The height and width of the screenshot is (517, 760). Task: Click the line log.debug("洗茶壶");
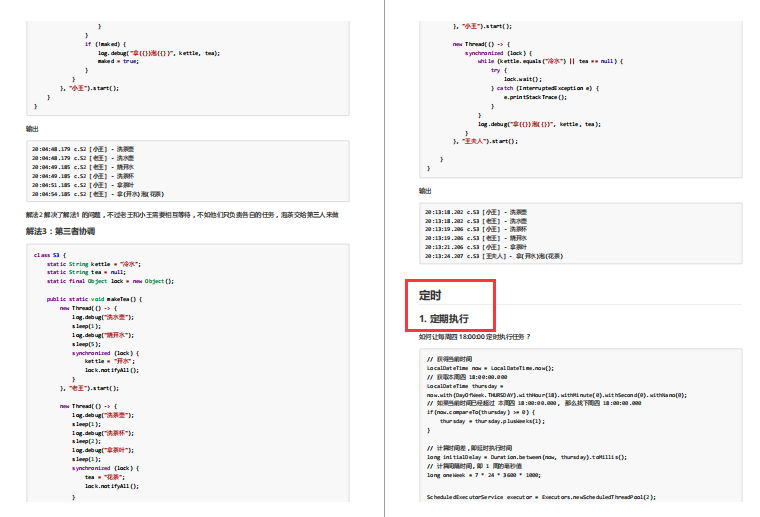pyautogui.click(x=103, y=415)
